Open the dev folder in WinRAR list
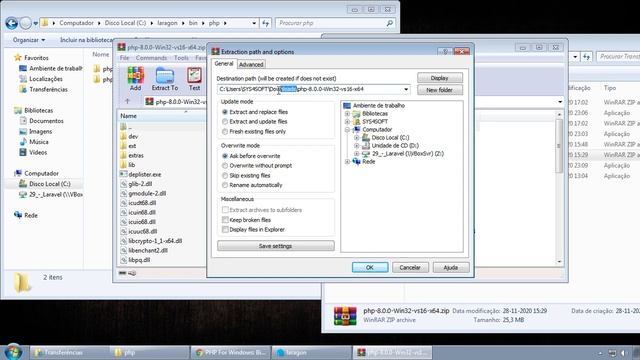640x360 pixels. coord(133,136)
